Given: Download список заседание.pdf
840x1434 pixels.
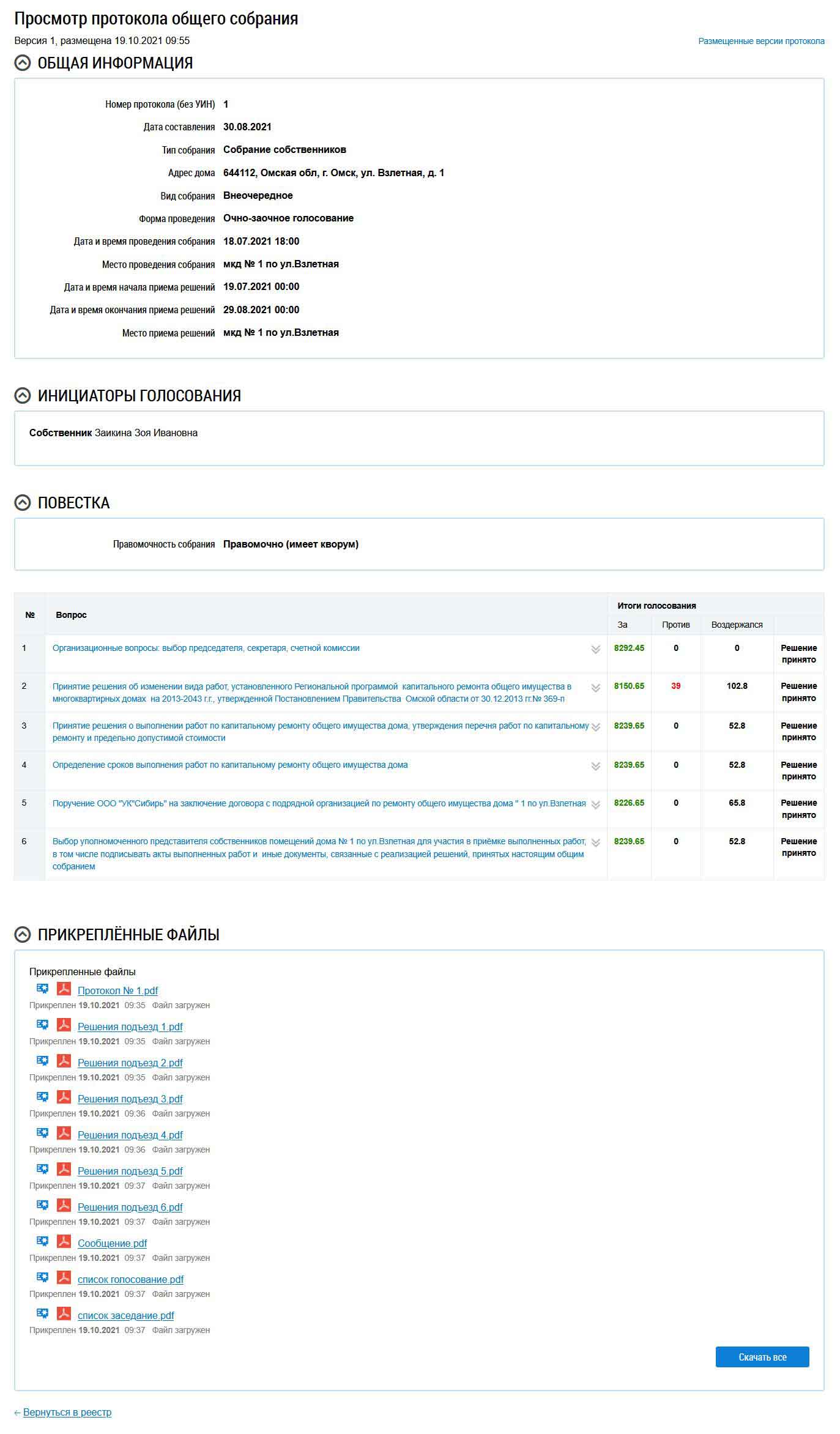Looking at the screenshot, I should tap(126, 1315).
